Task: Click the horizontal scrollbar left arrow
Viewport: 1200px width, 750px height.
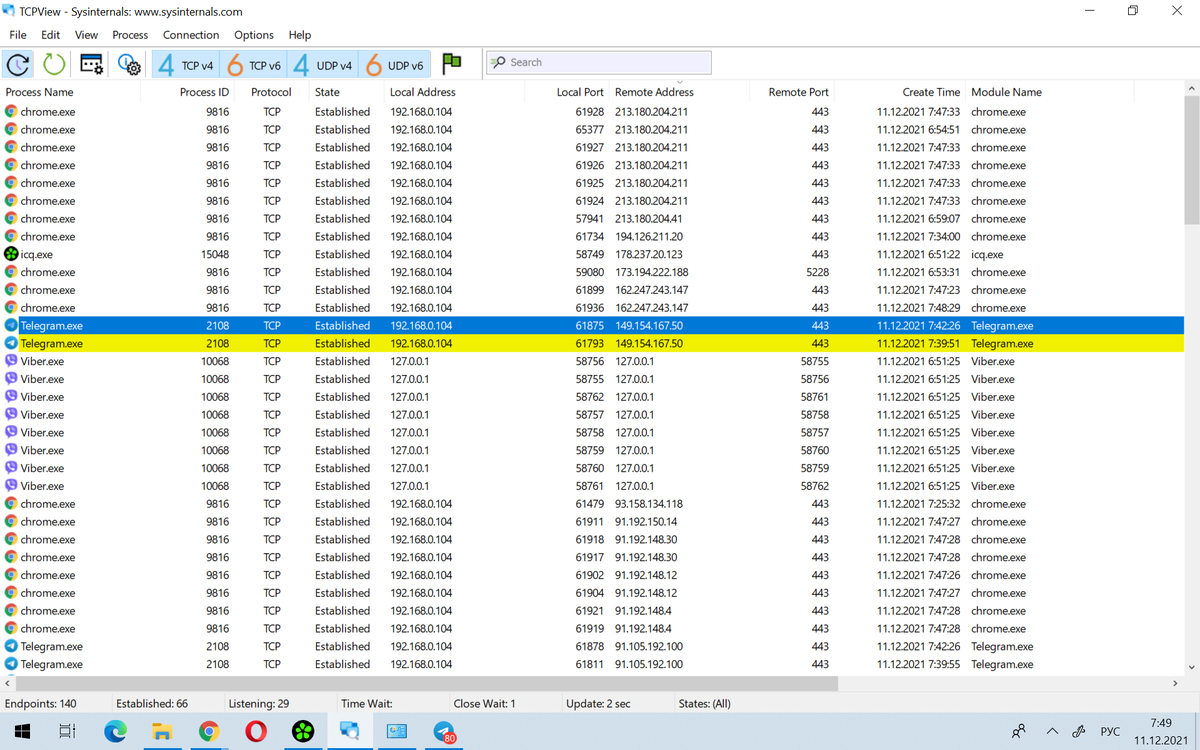Action: [x=8, y=684]
